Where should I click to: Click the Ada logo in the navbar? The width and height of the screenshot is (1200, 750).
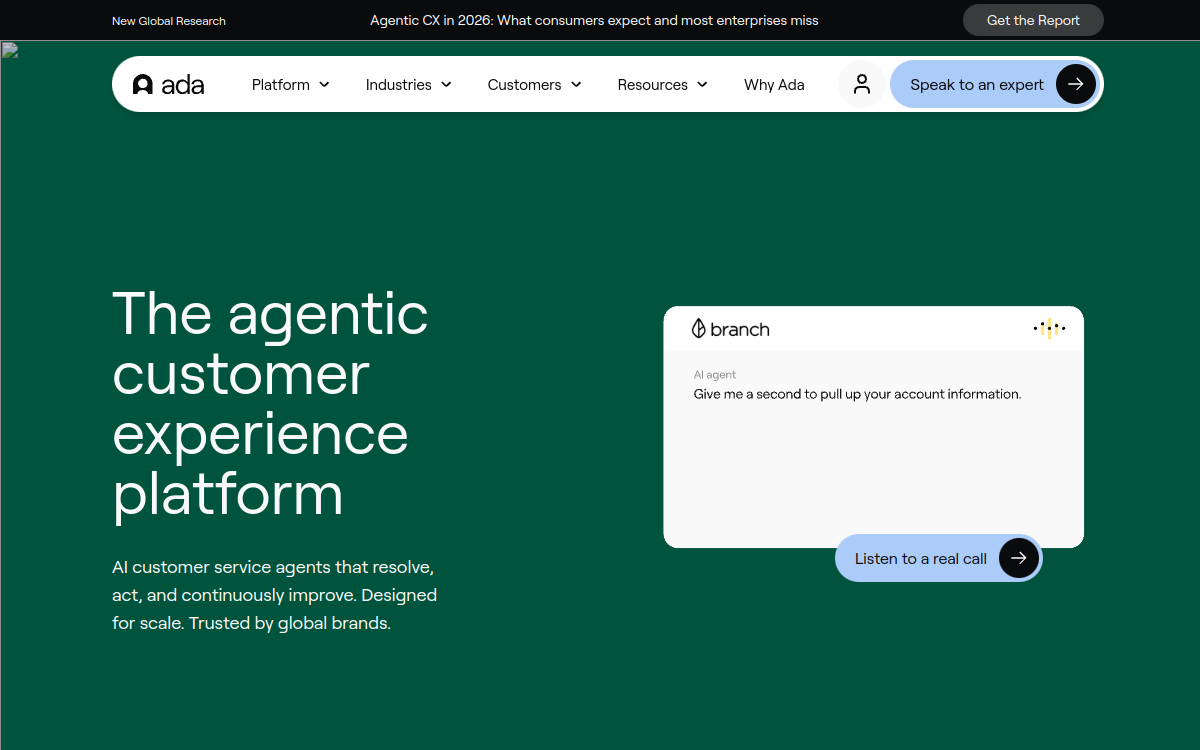click(168, 85)
